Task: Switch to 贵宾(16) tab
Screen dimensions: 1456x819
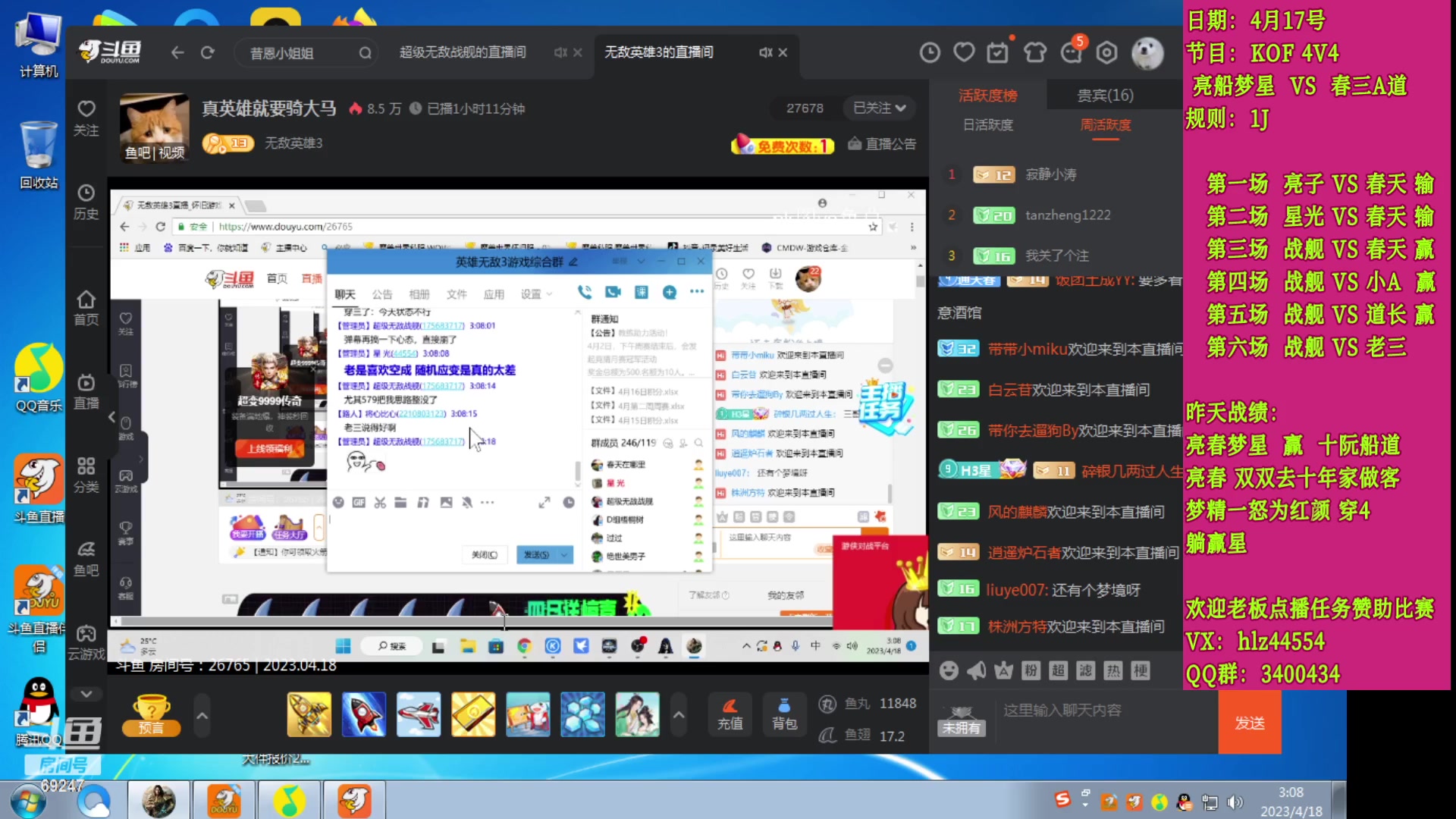Action: (1105, 96)
